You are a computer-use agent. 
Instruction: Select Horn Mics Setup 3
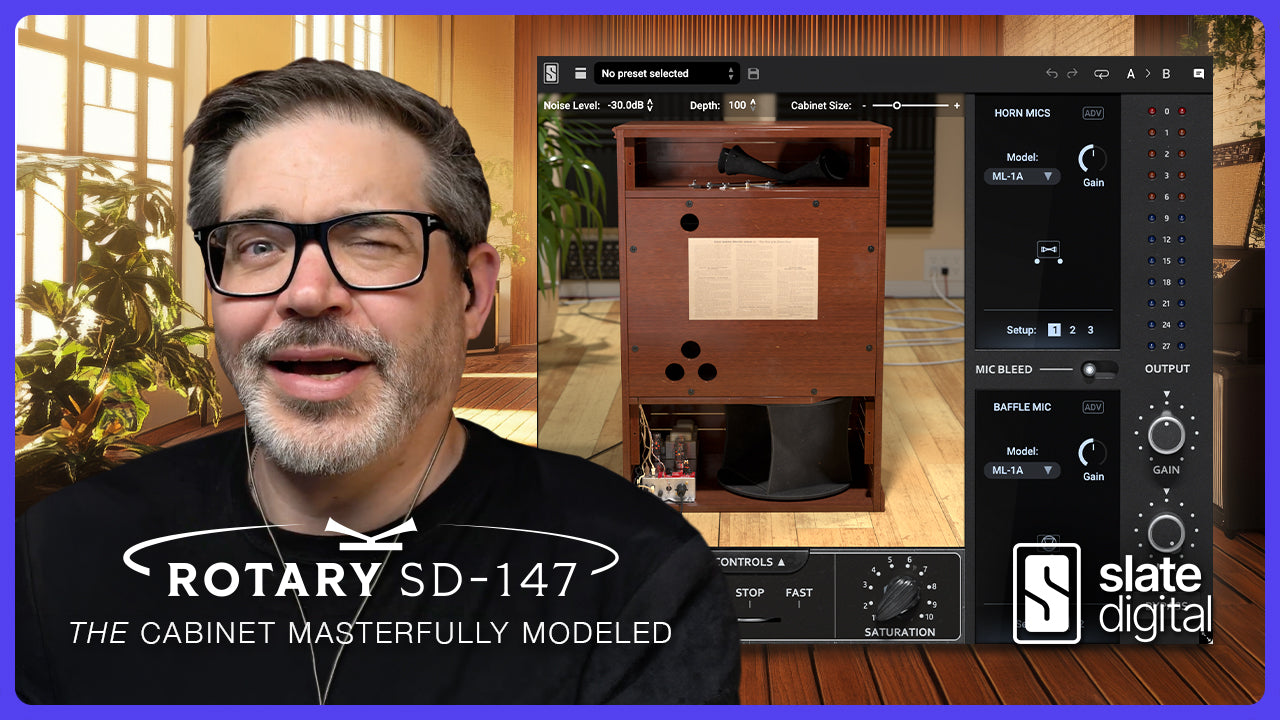[1090, 330]
